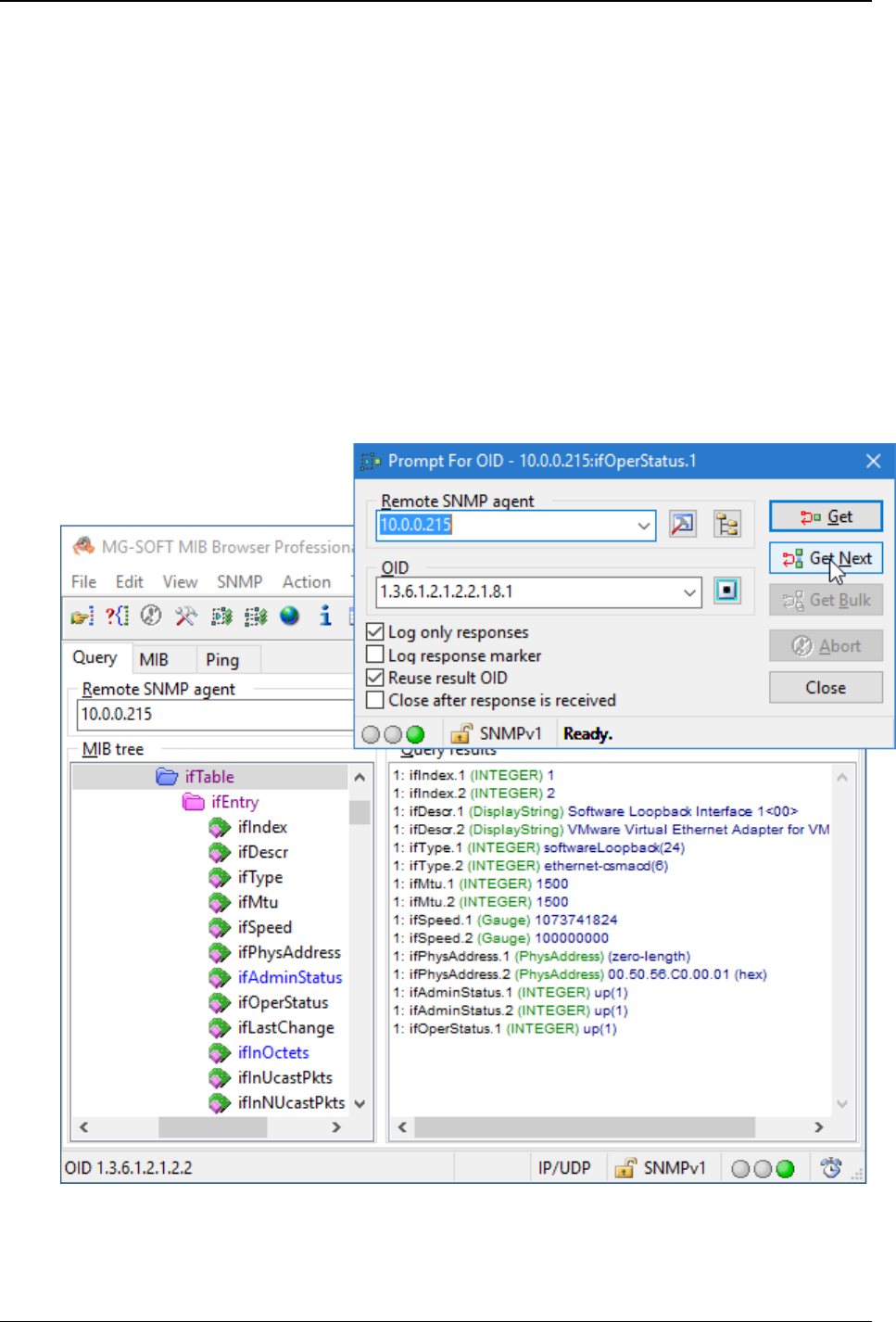
Task: Toggle the Log only responses checkbox
Action: point(375,631)
